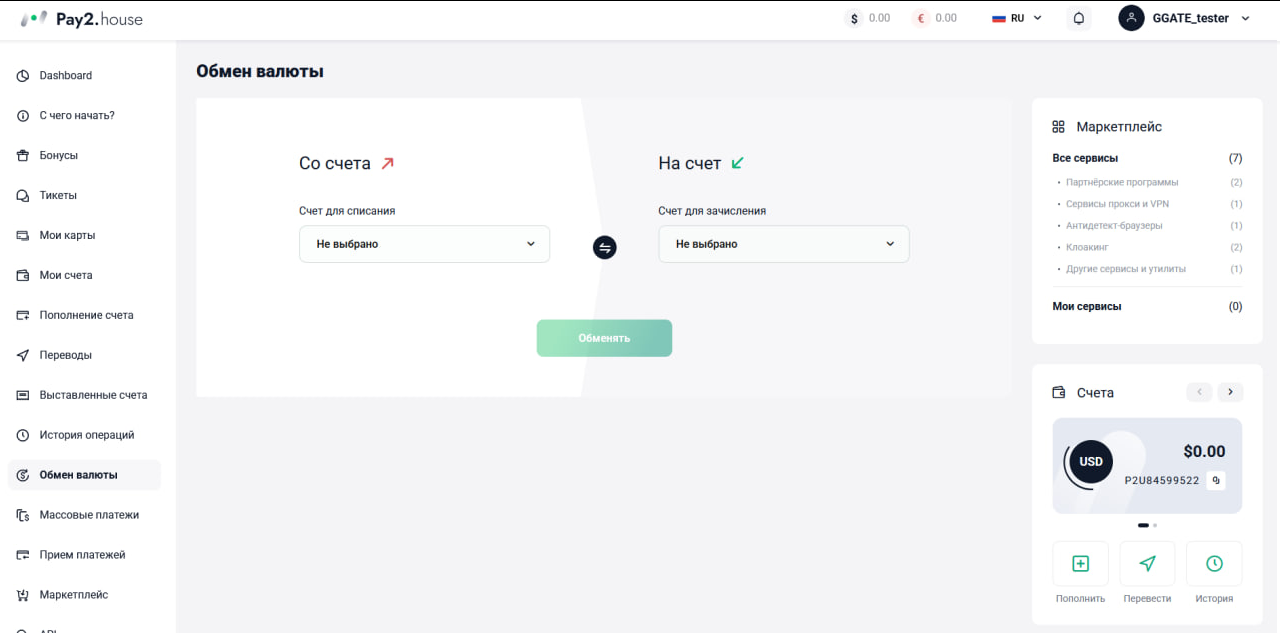Viewport: 1280px width, 633px height.
Task: Click the USD currency badge on account card
Action: (1091, 462)
